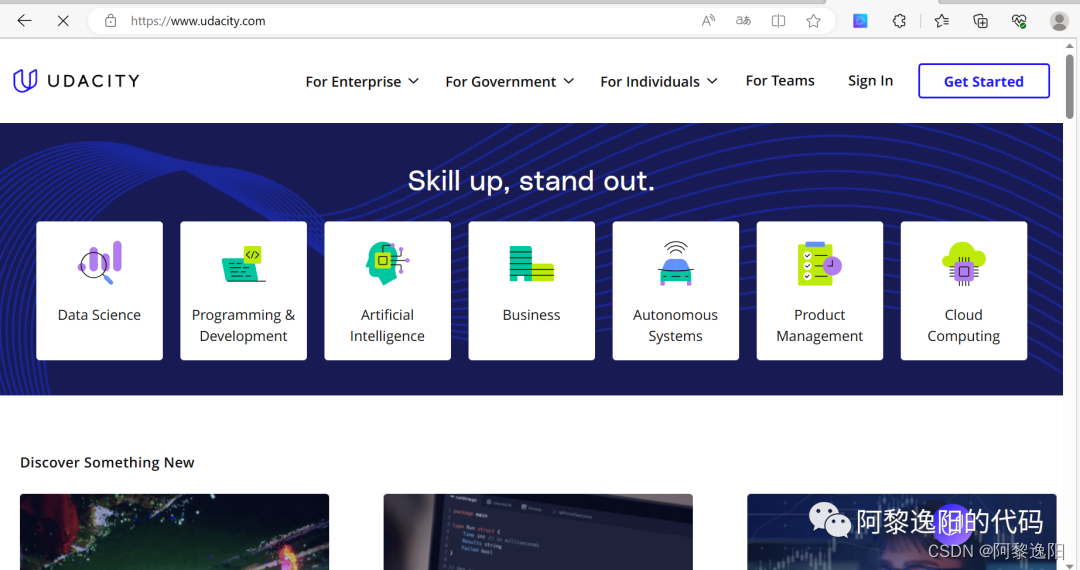Click the Programming & Development laptop icon
The width and height of the screenshot is (1080, 570).
tap(243, 264)
